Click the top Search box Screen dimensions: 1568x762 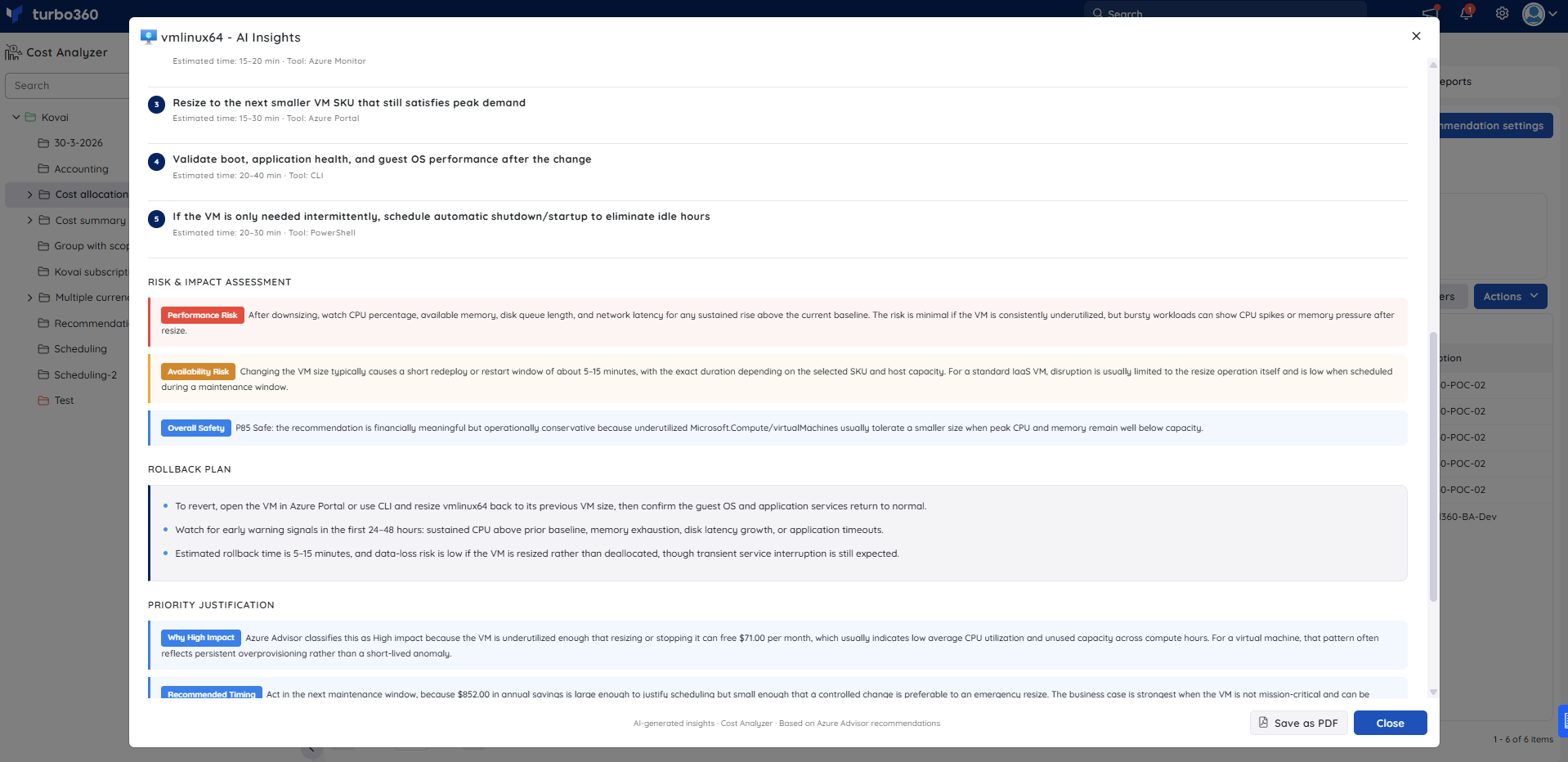click(1225, 13)
